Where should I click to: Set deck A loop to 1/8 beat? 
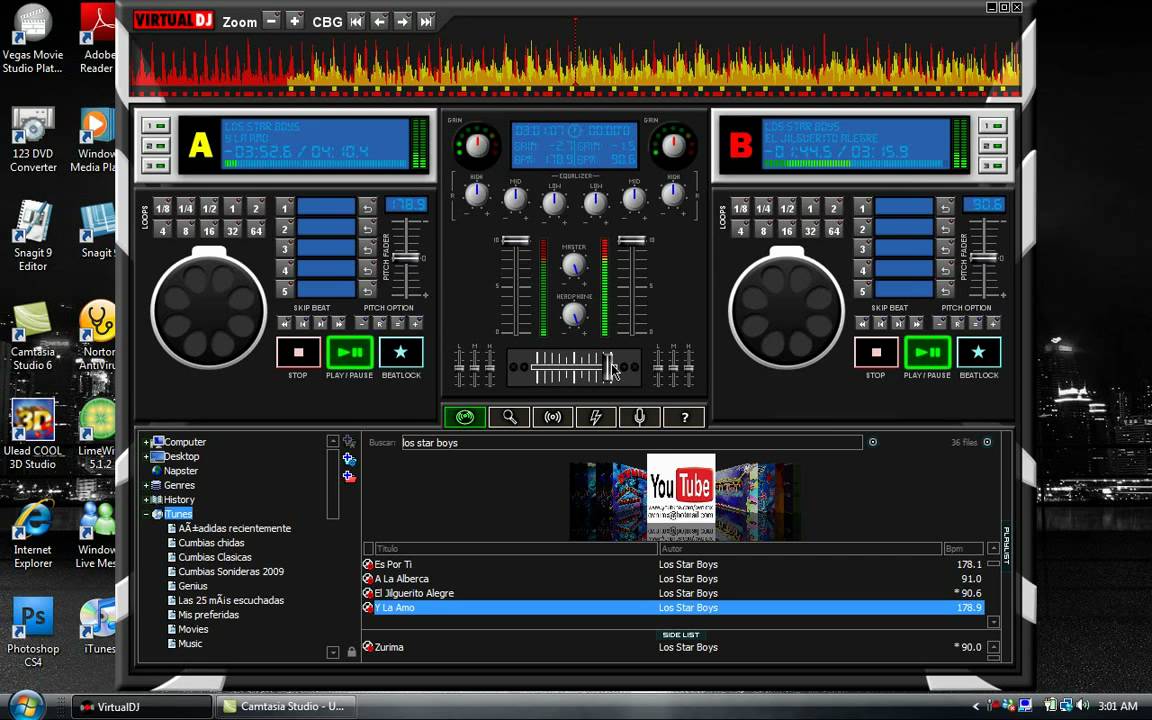point(162,209)
